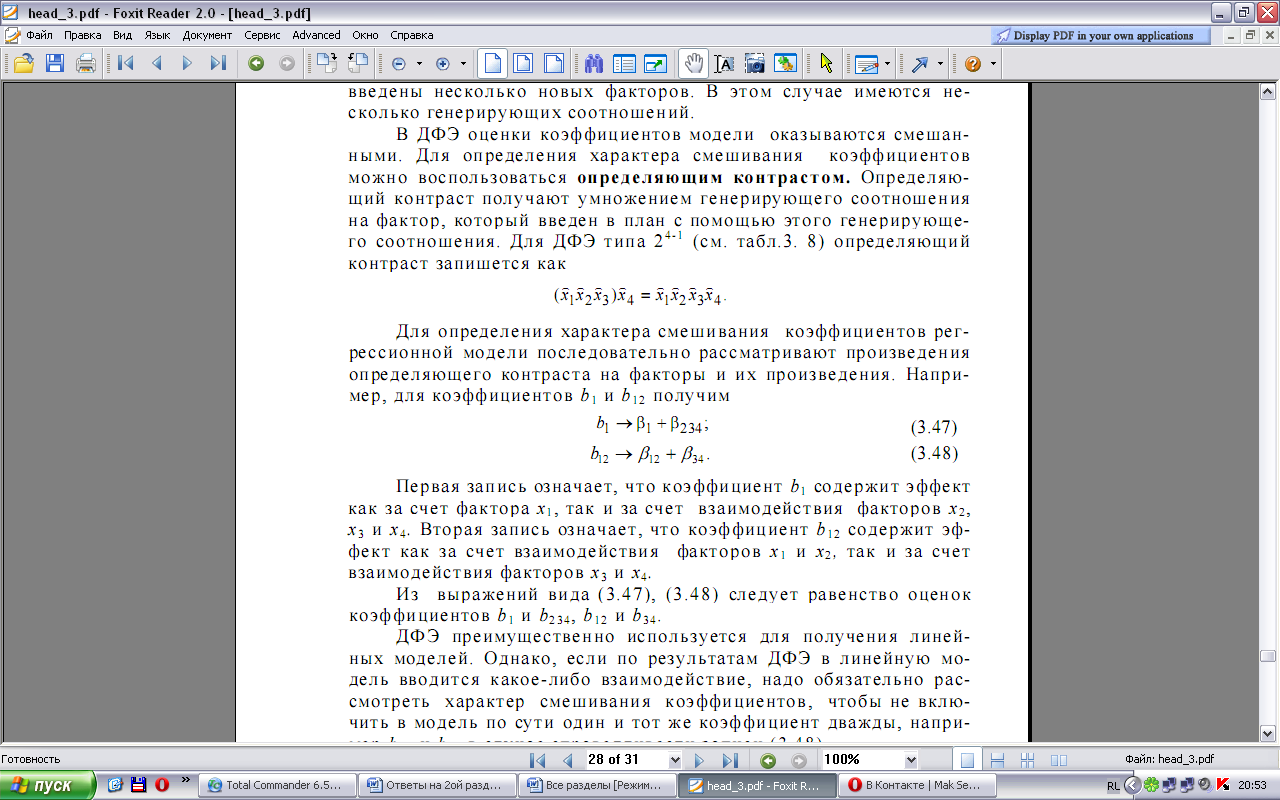Click status bar last page arrow
Screen dimensions: 1280x800
[729, 760]
